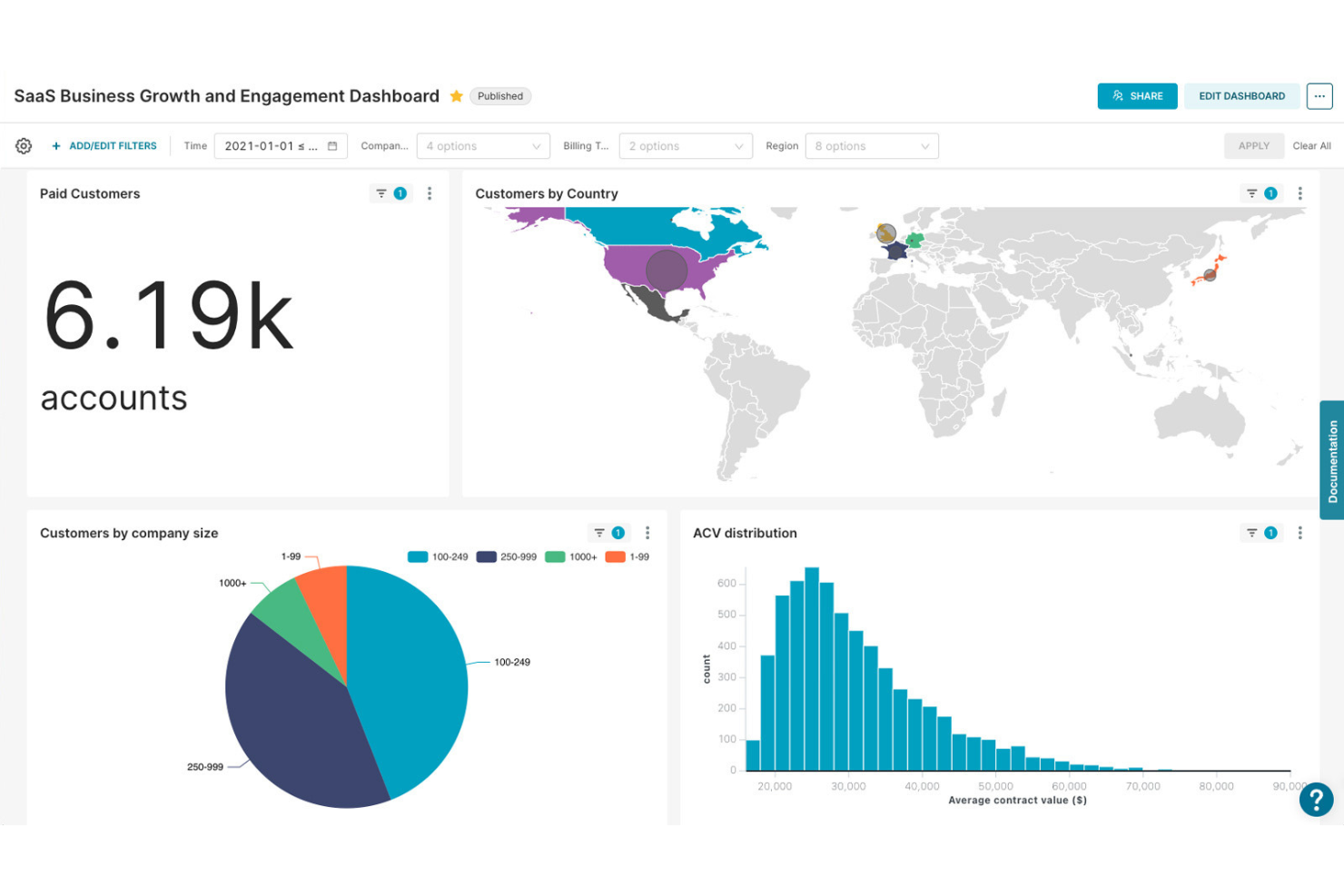Open the Documentation side tab

pos(1331,460)
